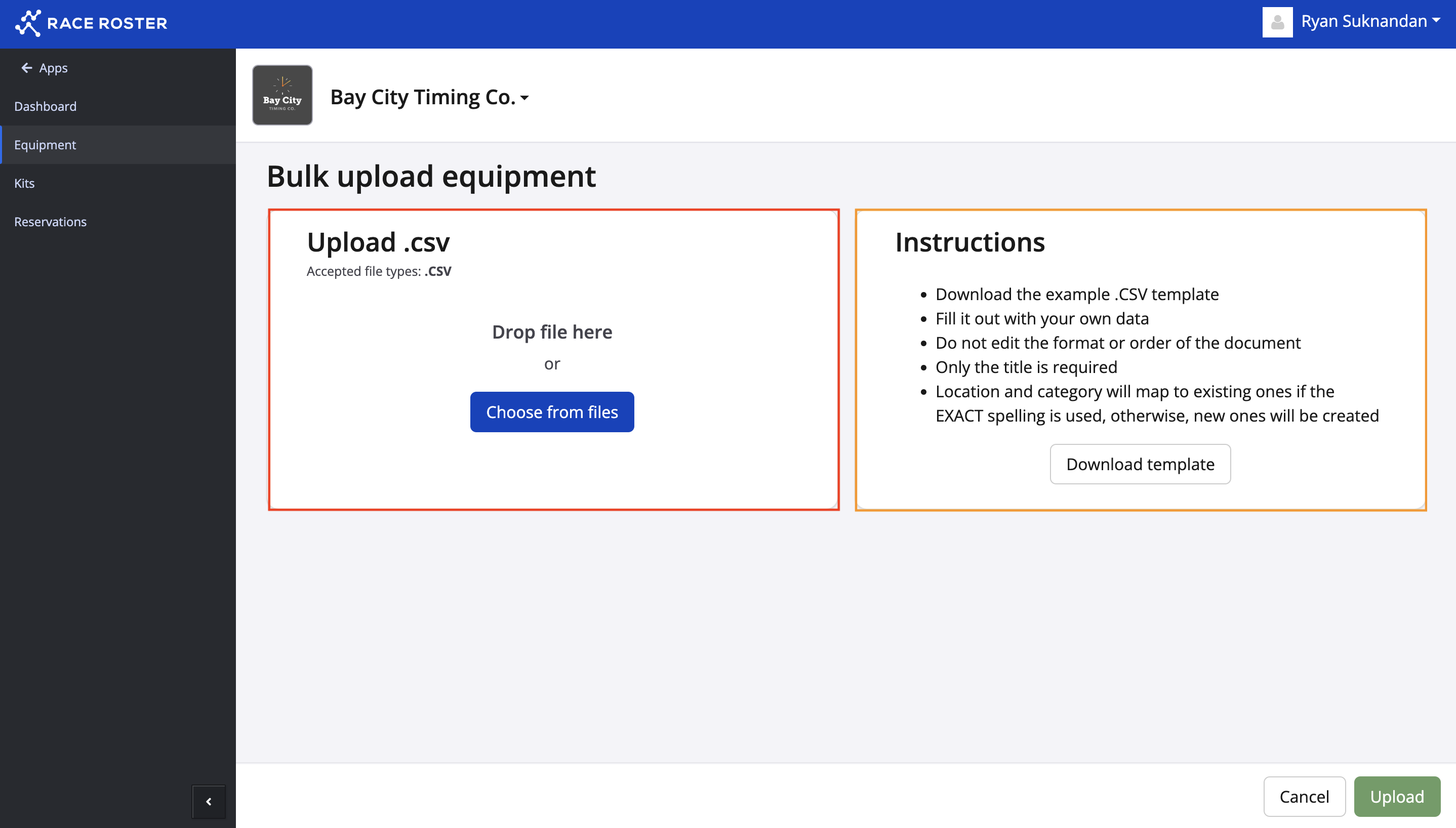Open the Ryan Suknandan account menu
The height and width of the screenshot is (828, 1456).
pyautogui.click(x=1370, y=22)
